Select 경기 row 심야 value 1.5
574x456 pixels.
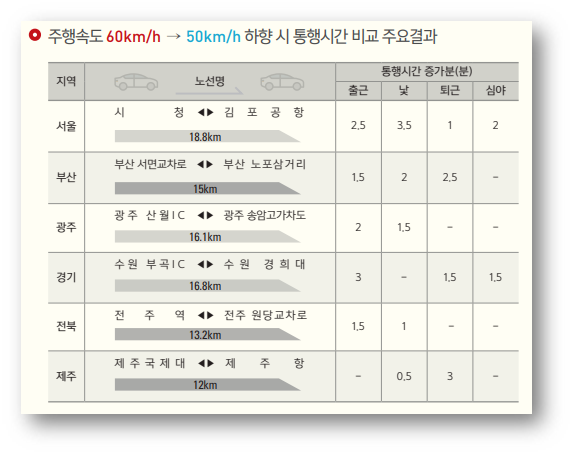pyautogui.click(x=495, y=277)
